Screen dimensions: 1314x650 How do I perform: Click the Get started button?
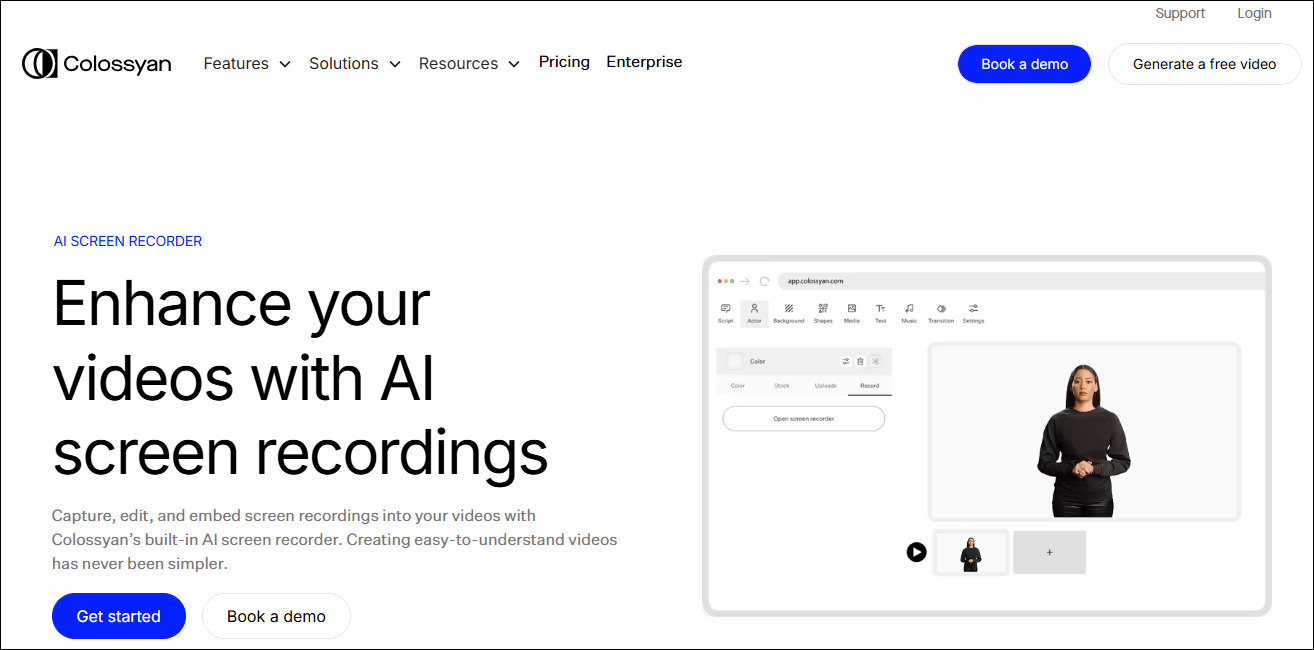coord(119,616)
